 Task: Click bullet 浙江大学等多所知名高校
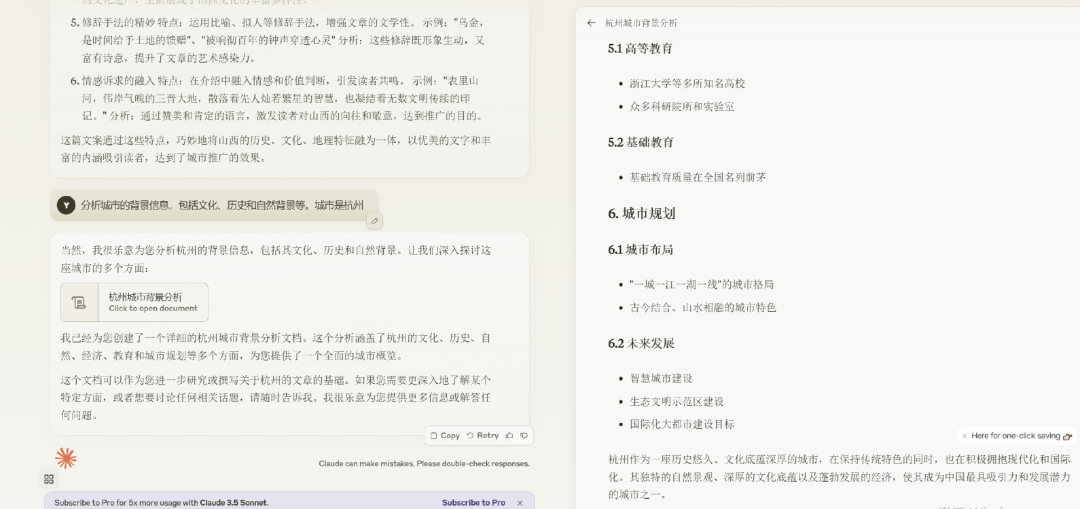tap(687, 83)
